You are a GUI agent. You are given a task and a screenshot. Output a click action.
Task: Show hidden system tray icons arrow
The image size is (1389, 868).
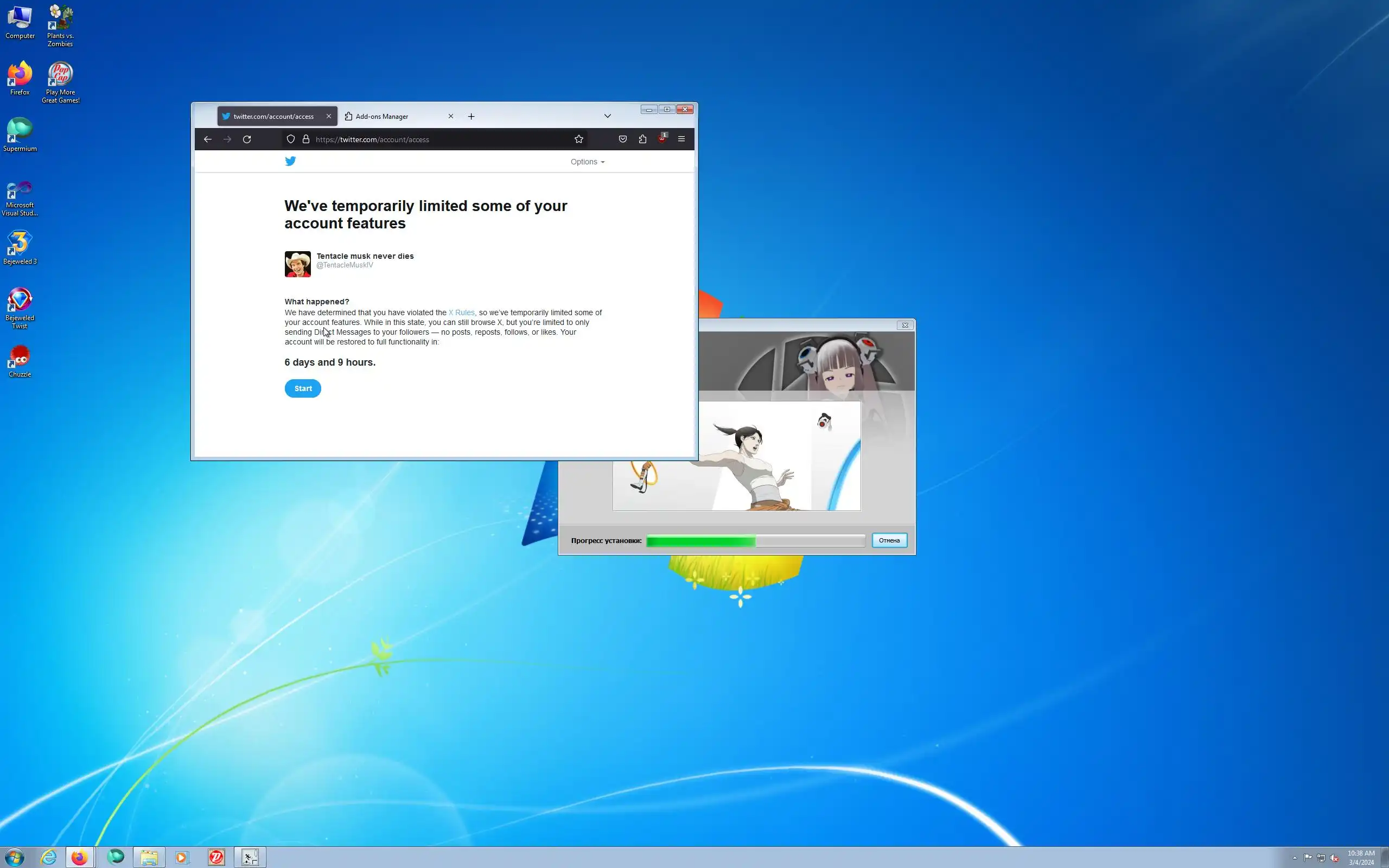pos(1295,858)
